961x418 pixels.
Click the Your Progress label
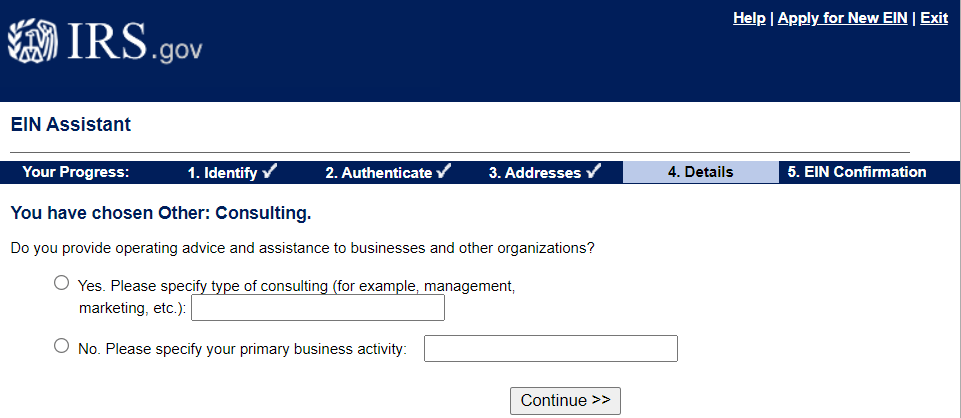[x=76, y=172]
